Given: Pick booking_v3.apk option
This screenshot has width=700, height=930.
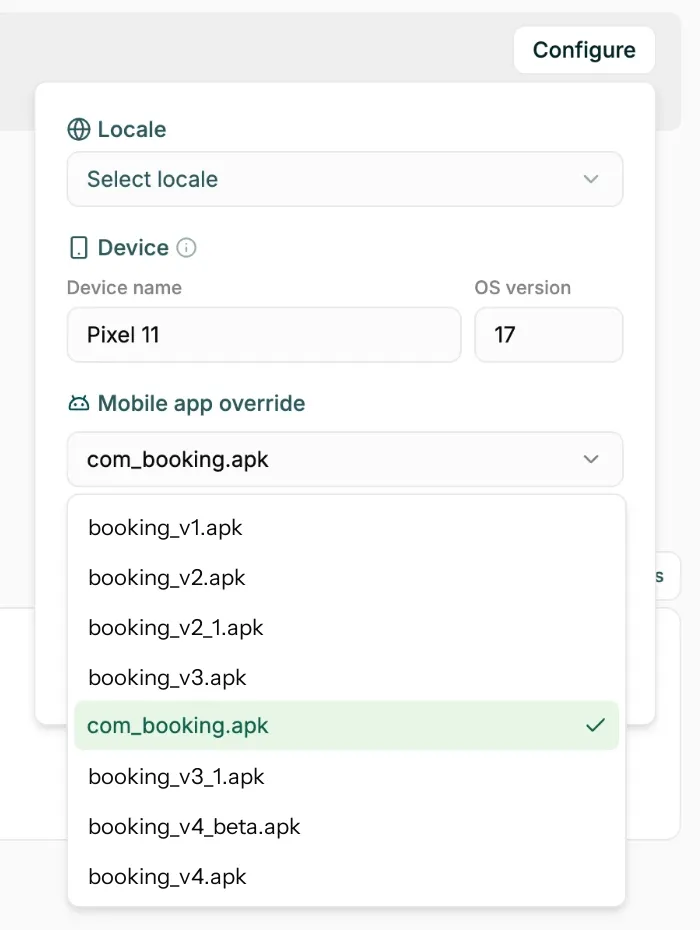Looking at the screenshot, I should click(346, 677).
